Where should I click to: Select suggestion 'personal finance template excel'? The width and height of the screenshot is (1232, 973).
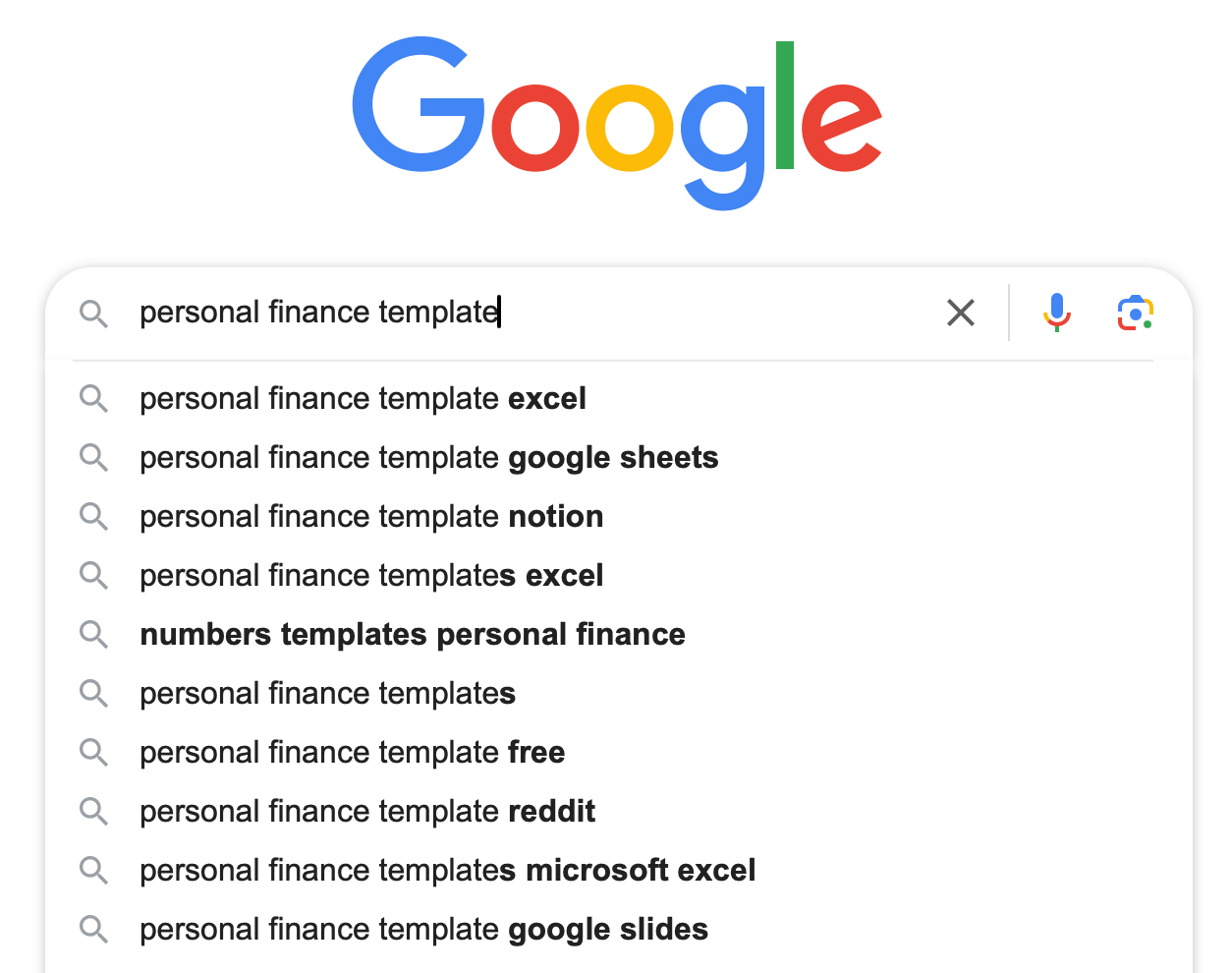619,399
